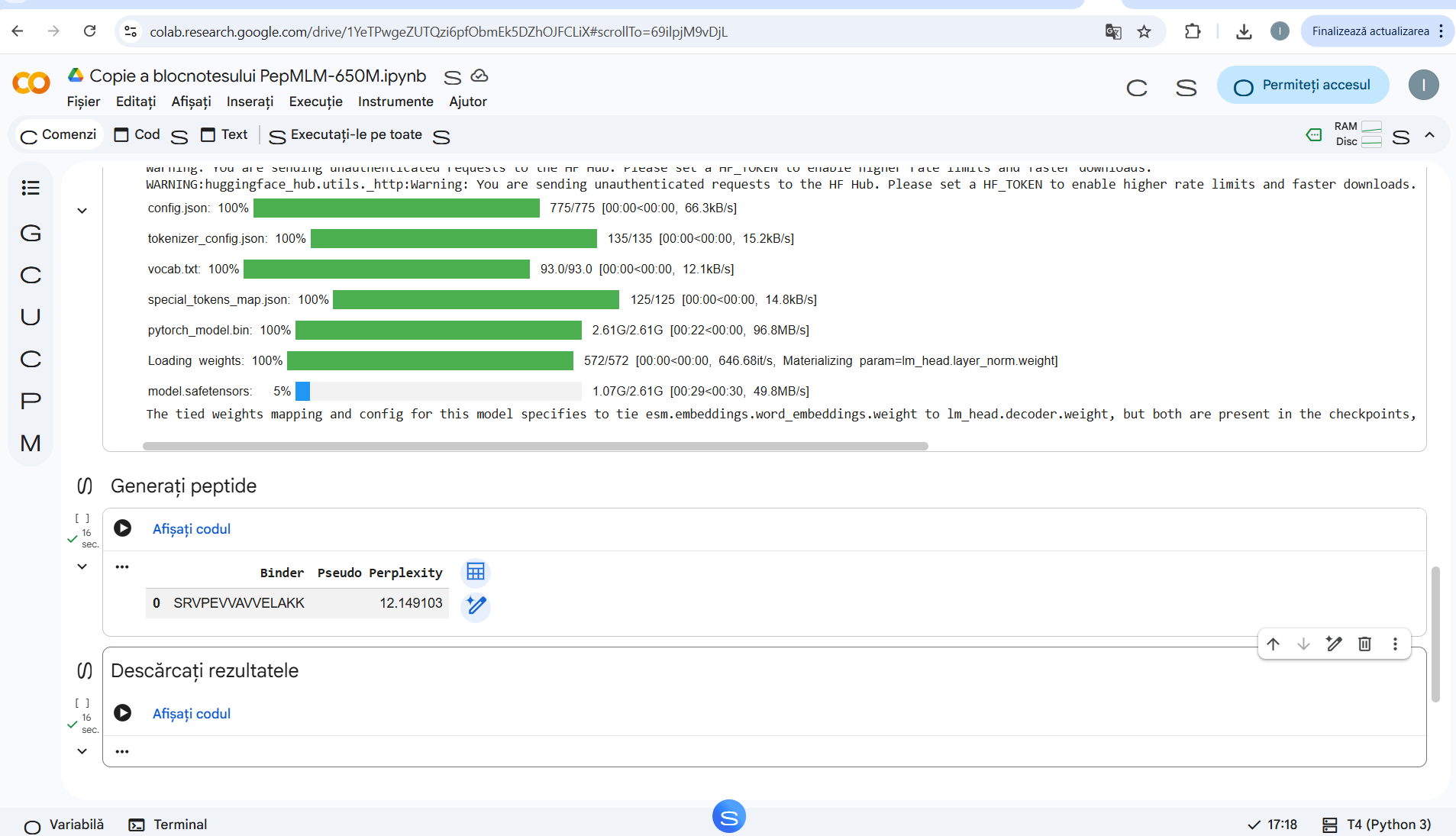Click the Permiteți accesul share button

pyautogui.click(x=1303, y=85)
